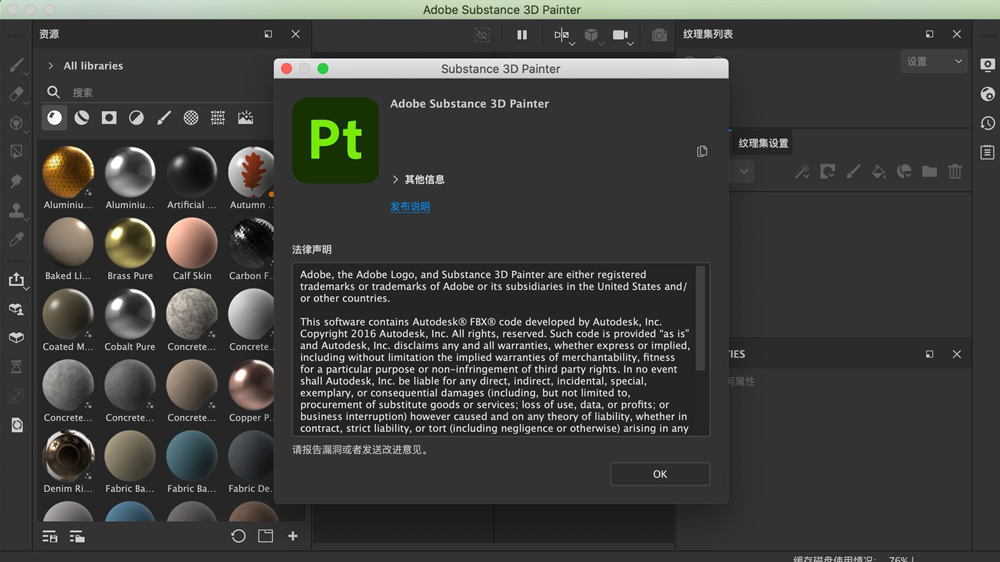This screenshot has width=1000, height=562.
Task: Open Shader settings icon on right sidebar
Action: point(987,94)
